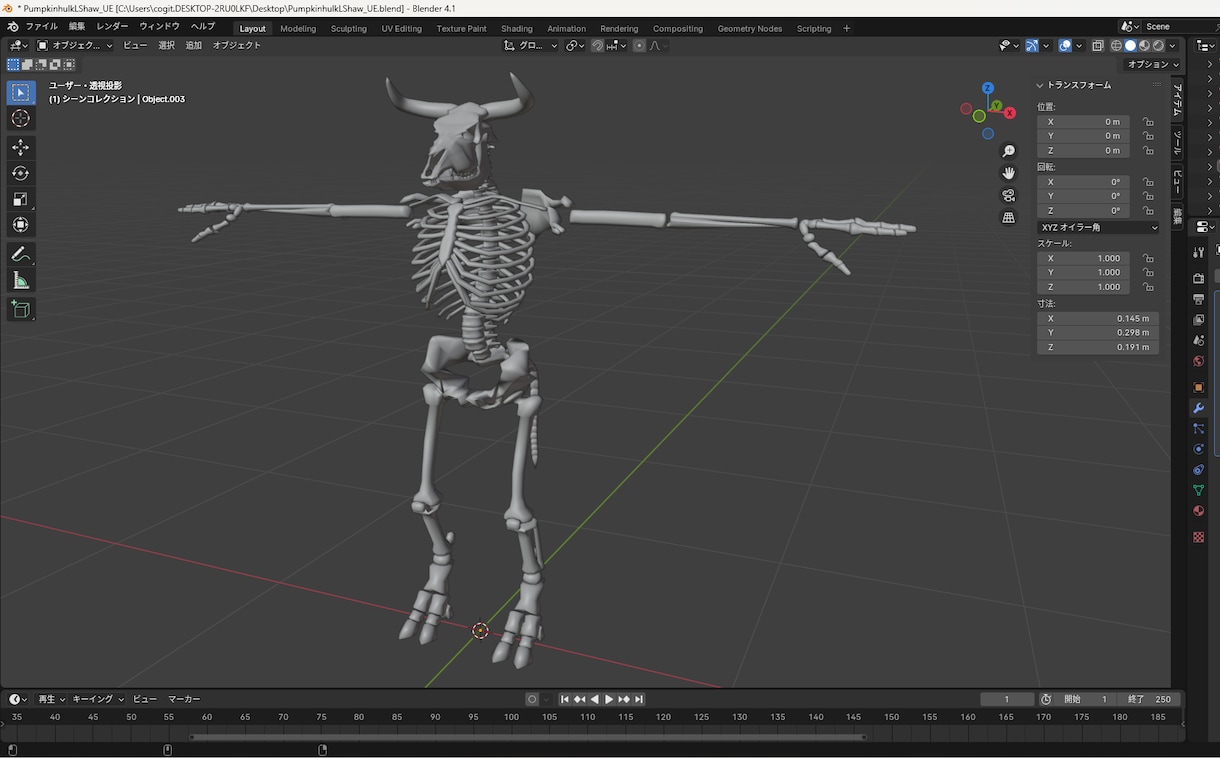Toggle the camera view icon
Viewport: 1220px width, 758px height.
coord(1008,195)
